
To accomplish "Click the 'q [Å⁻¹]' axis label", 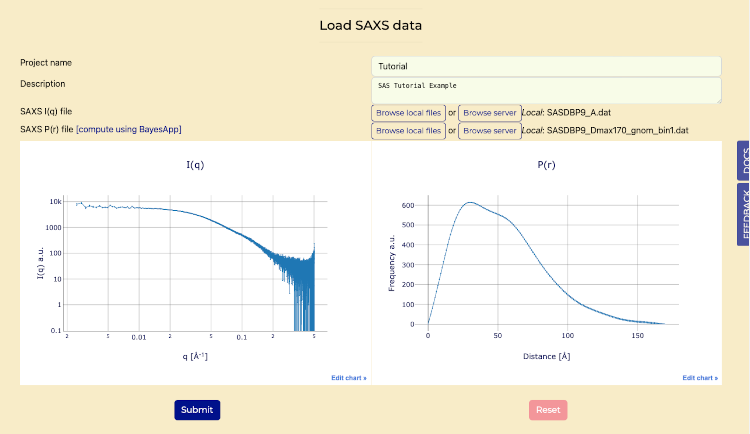I will point(195,356).
